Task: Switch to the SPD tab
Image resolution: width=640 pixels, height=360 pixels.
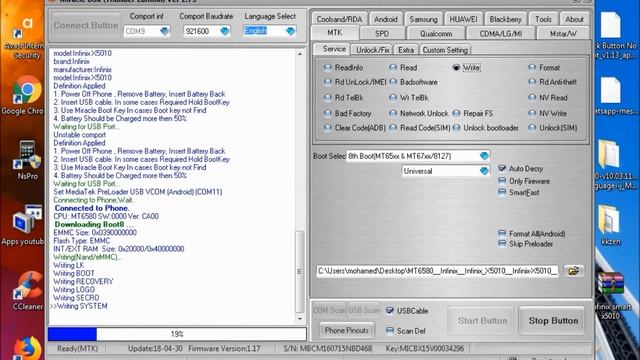Action: [x=382, y=33]
